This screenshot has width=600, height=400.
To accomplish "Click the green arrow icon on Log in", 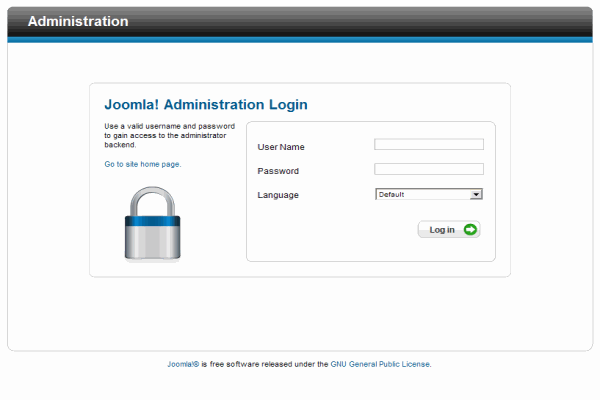I will pyautogui.click(x=470, y=229).
